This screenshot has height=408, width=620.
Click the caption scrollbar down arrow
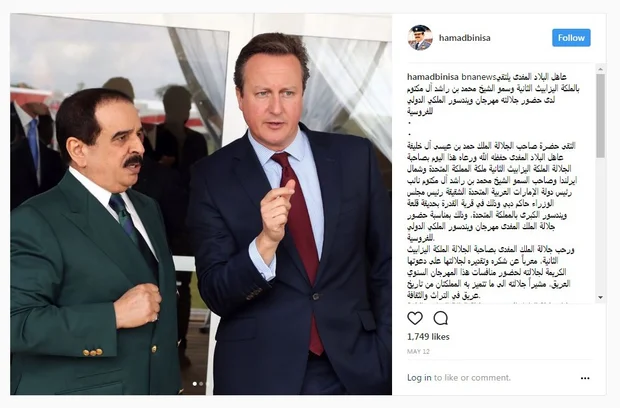coord(601,297)
